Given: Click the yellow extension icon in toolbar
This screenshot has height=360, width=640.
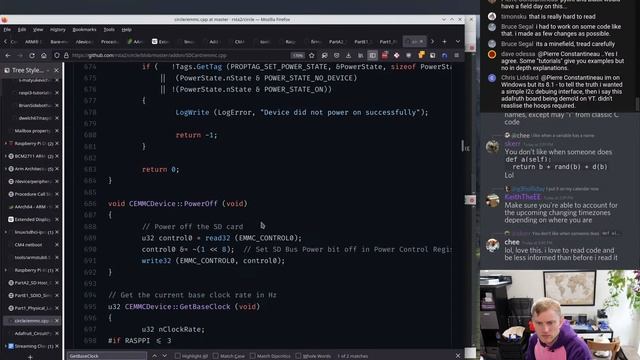Looking at the screenshot, I should click(421, 55).
